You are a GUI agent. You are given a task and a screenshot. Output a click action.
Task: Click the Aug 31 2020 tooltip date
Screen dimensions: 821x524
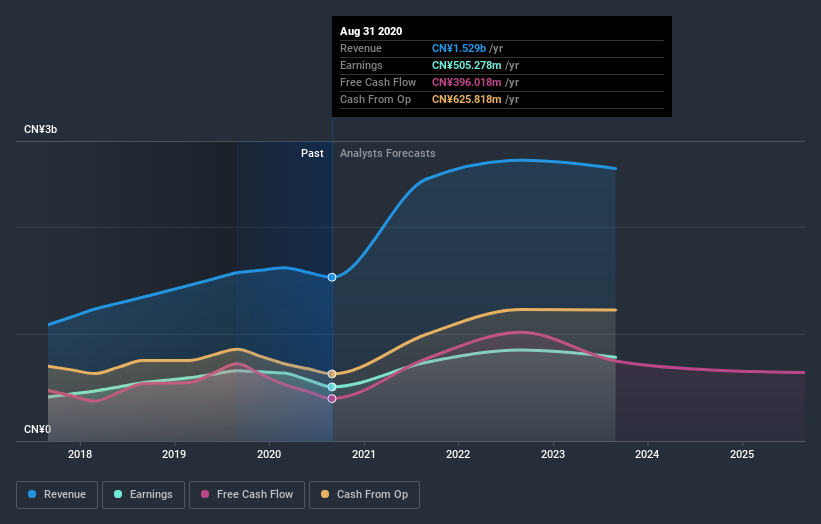click(x=371, y=31)
